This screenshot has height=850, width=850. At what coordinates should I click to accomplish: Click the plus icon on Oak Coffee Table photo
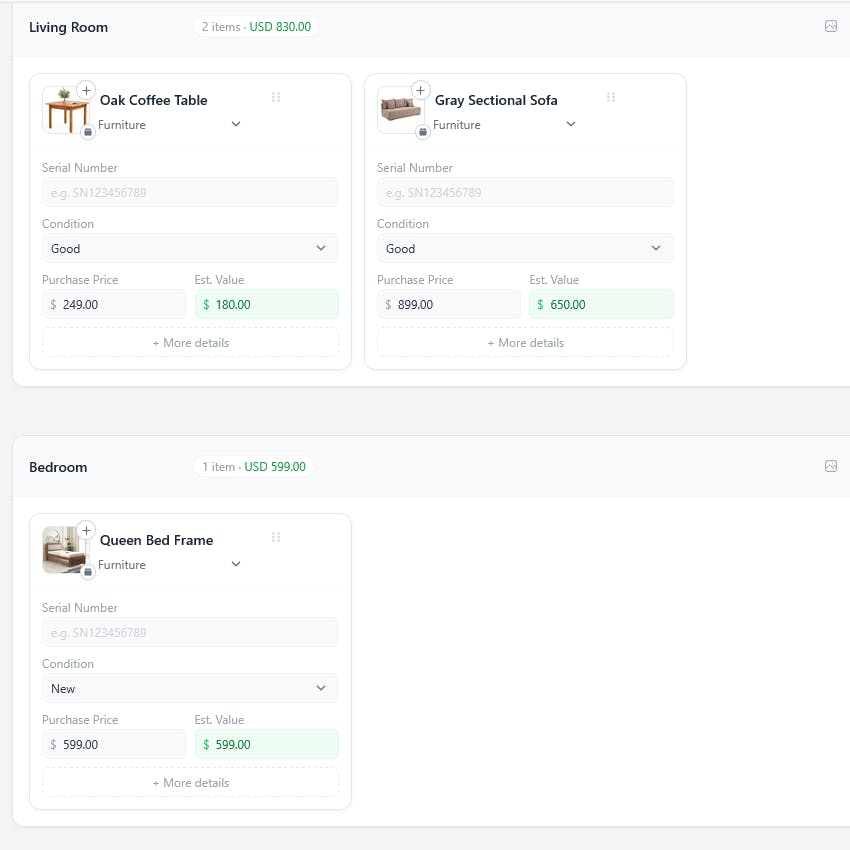(x=86, y=90)
